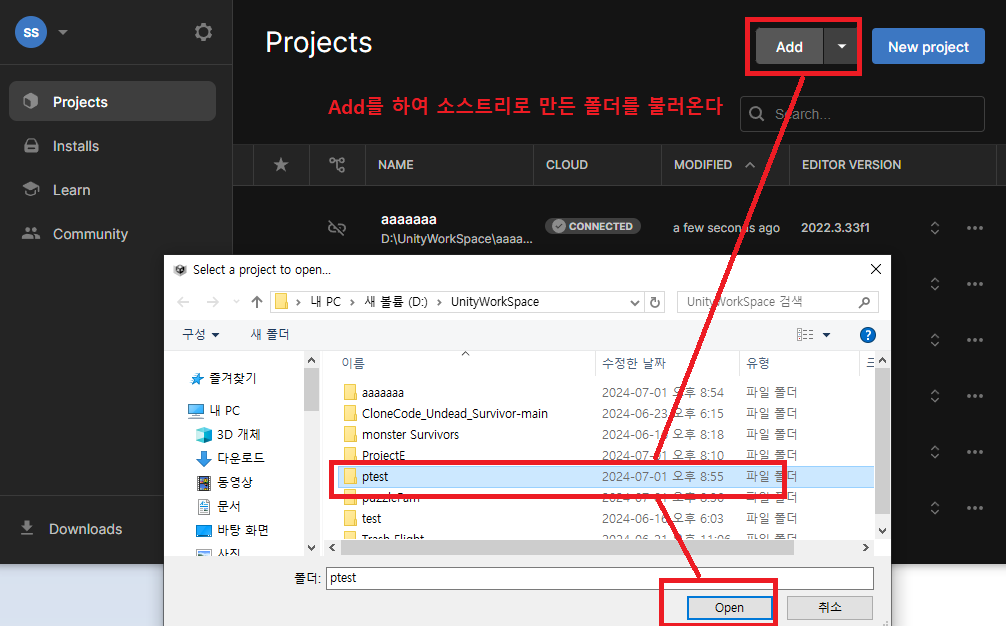Sort files by the 이름 column header
This screenshot has width=1006, height=626.
[x=353, y=364]
